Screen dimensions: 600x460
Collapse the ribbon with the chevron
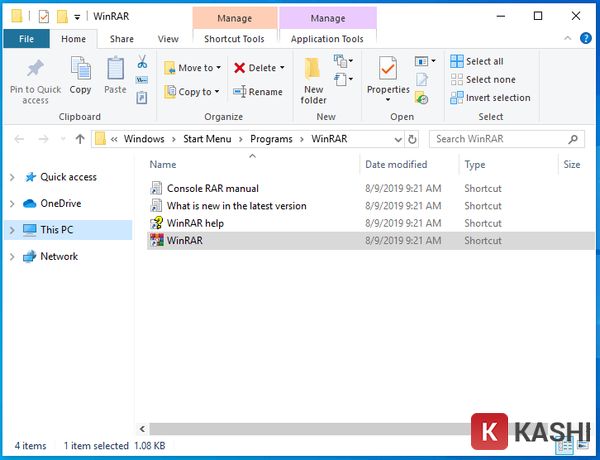click(x=568, y=38)
